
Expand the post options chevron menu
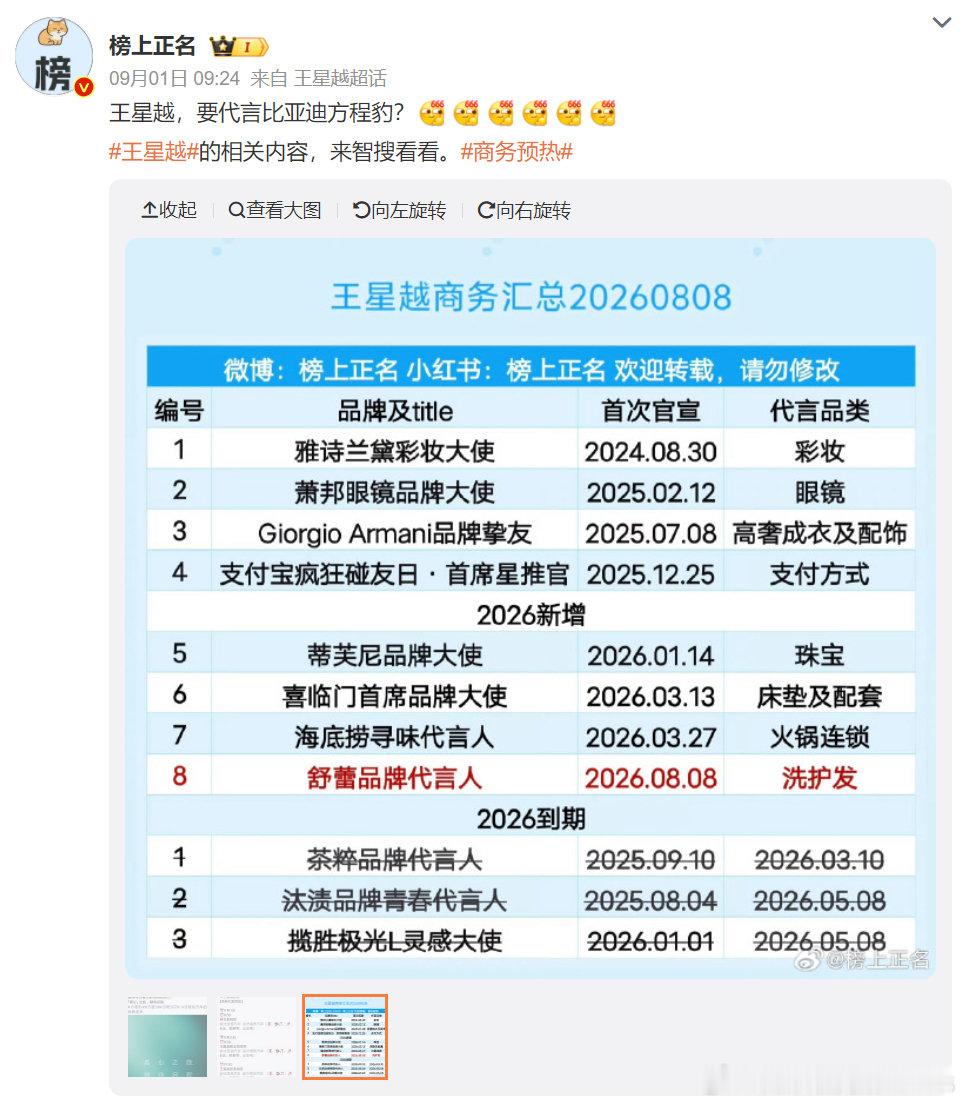941,23
